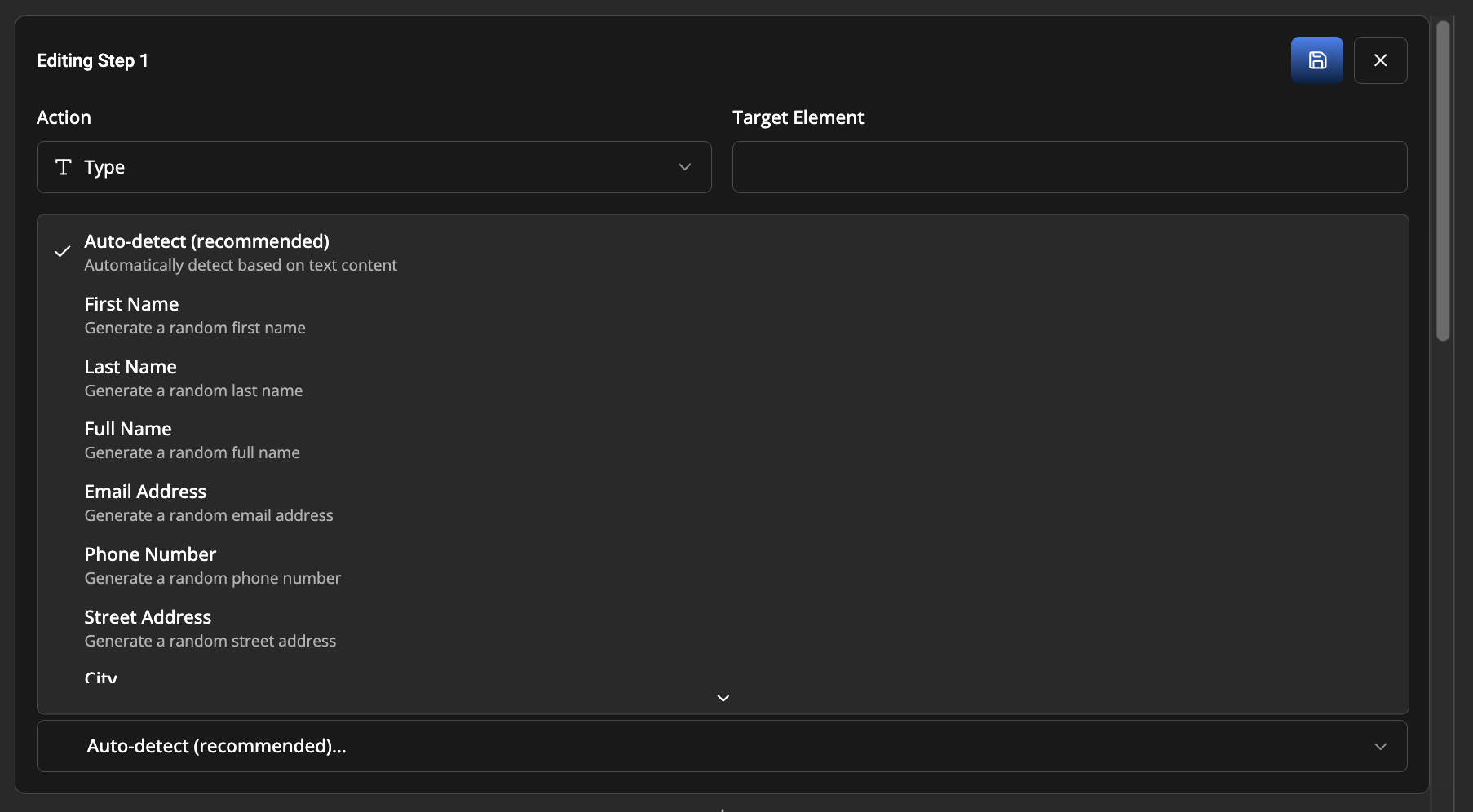Choose the First Name option
This screenshot has height=812, width=1473.
(x=722, y=316)
